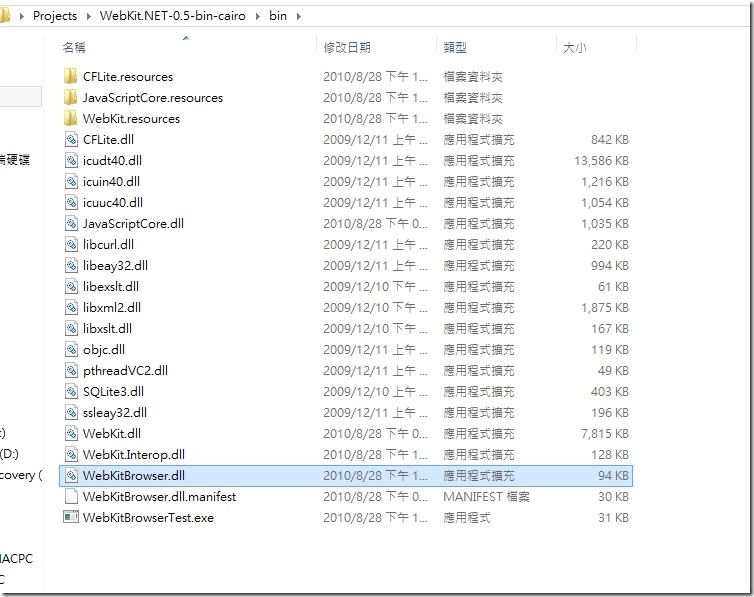The height and width of the screenshot is (597, 754).
Task: Select the libxslt.dll file icon
Action: (71, 328)
